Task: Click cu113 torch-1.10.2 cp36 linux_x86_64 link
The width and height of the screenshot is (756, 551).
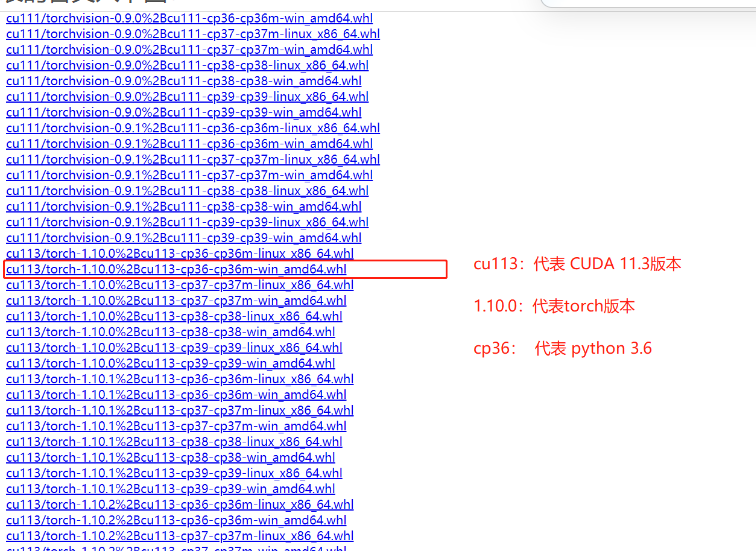Action: (x=180, y=505)
